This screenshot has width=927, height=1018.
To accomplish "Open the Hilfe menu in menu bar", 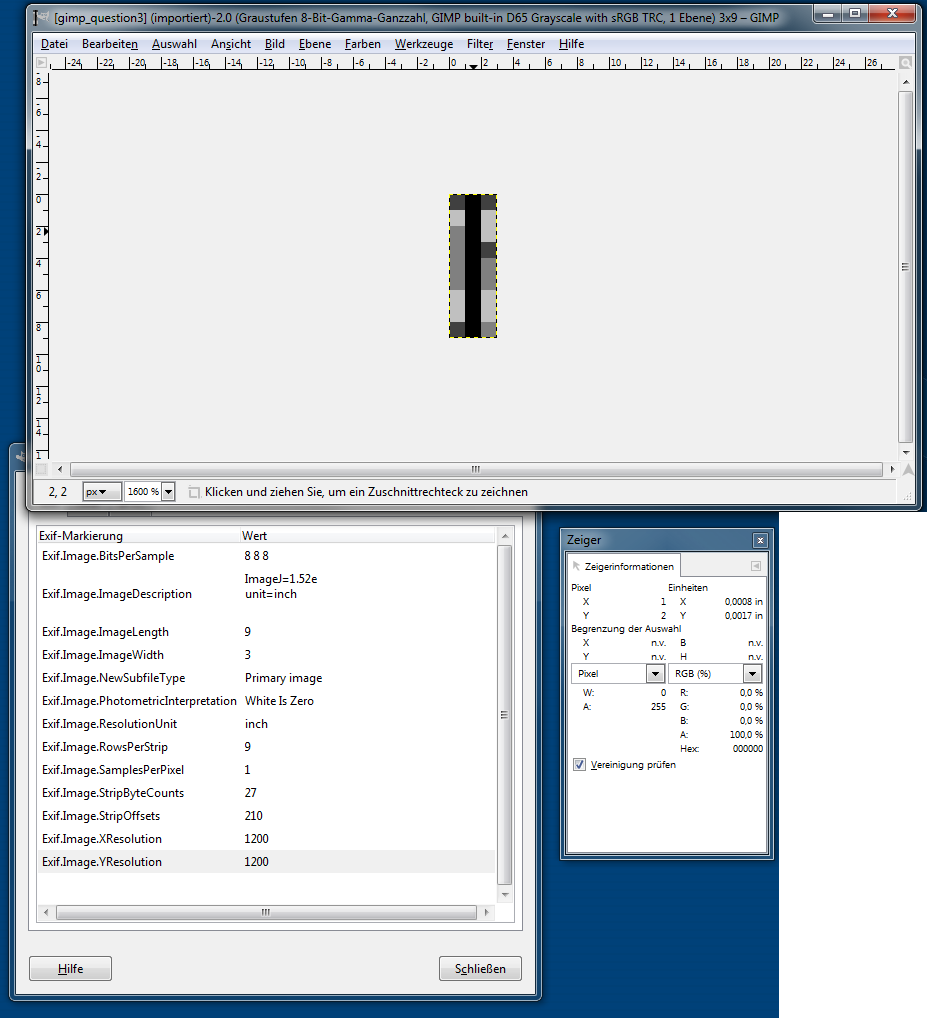I will 571,44.
